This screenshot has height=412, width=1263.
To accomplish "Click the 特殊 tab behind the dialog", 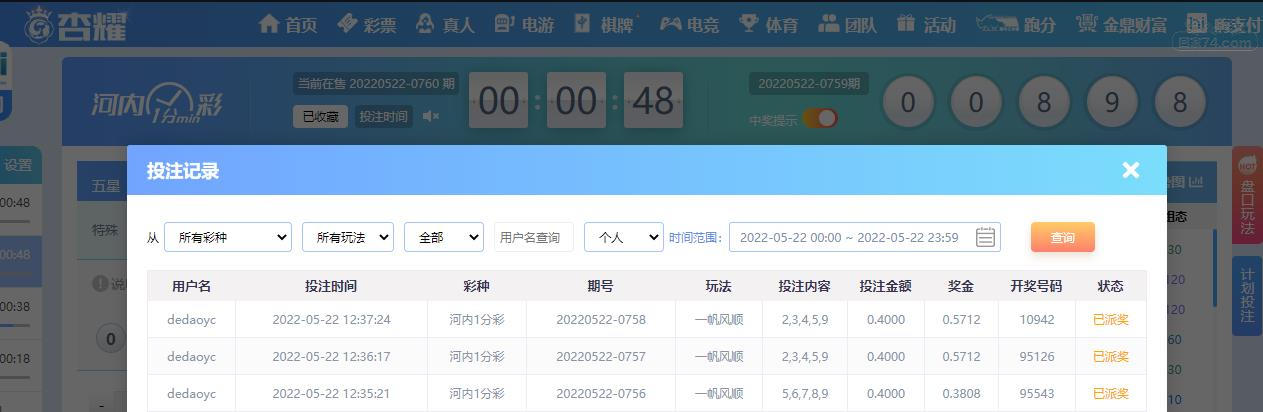I will [105, 230].
